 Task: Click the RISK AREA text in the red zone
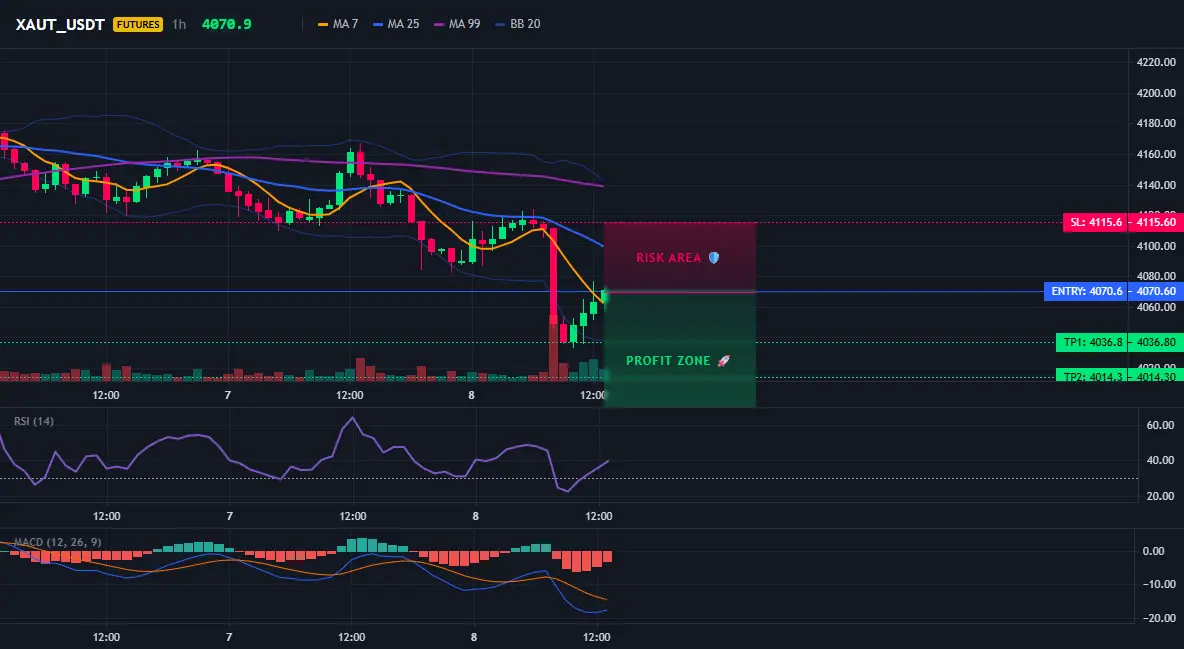click(x=669, y=258)
